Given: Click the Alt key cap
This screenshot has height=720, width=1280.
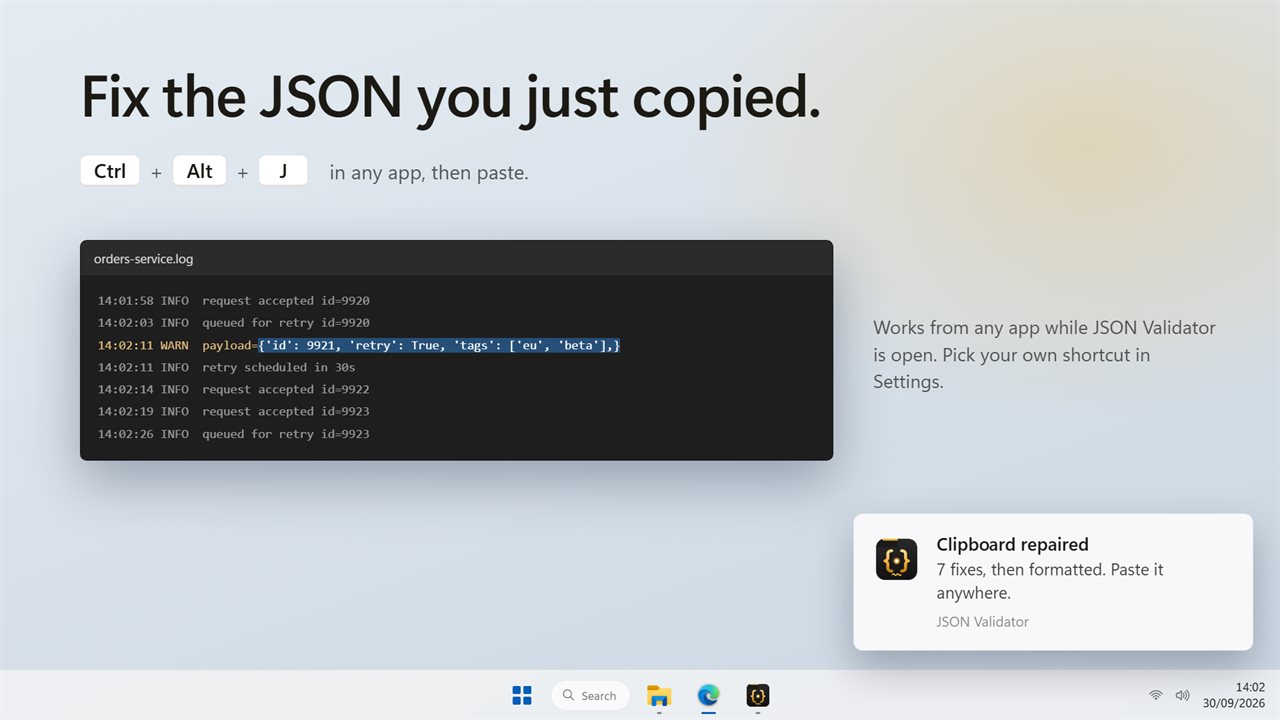Looking at the screenshot, I should click(x=200, y=171).
